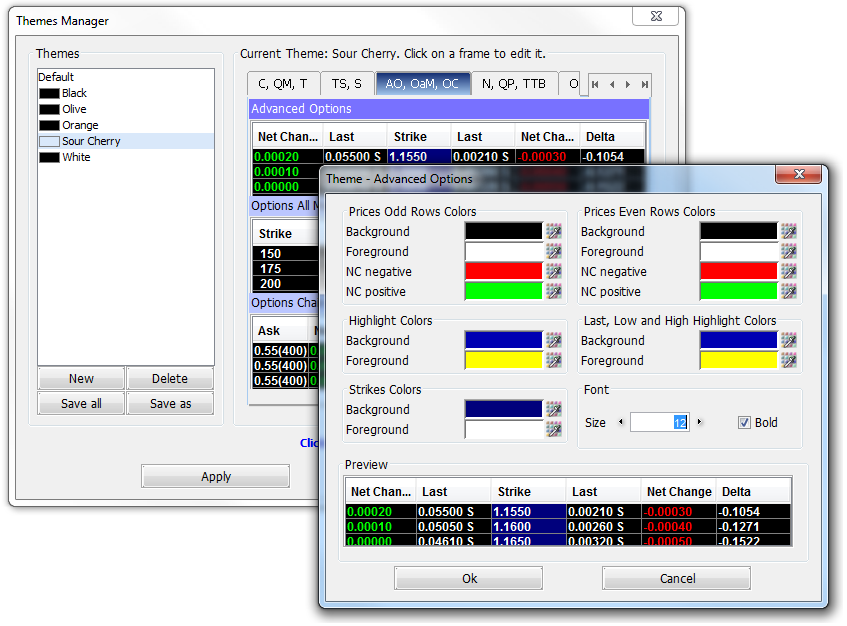Screen dimensions: 847x626
Task: Jump to last tab with tab scroller
Action: click(x=644, y=85)
